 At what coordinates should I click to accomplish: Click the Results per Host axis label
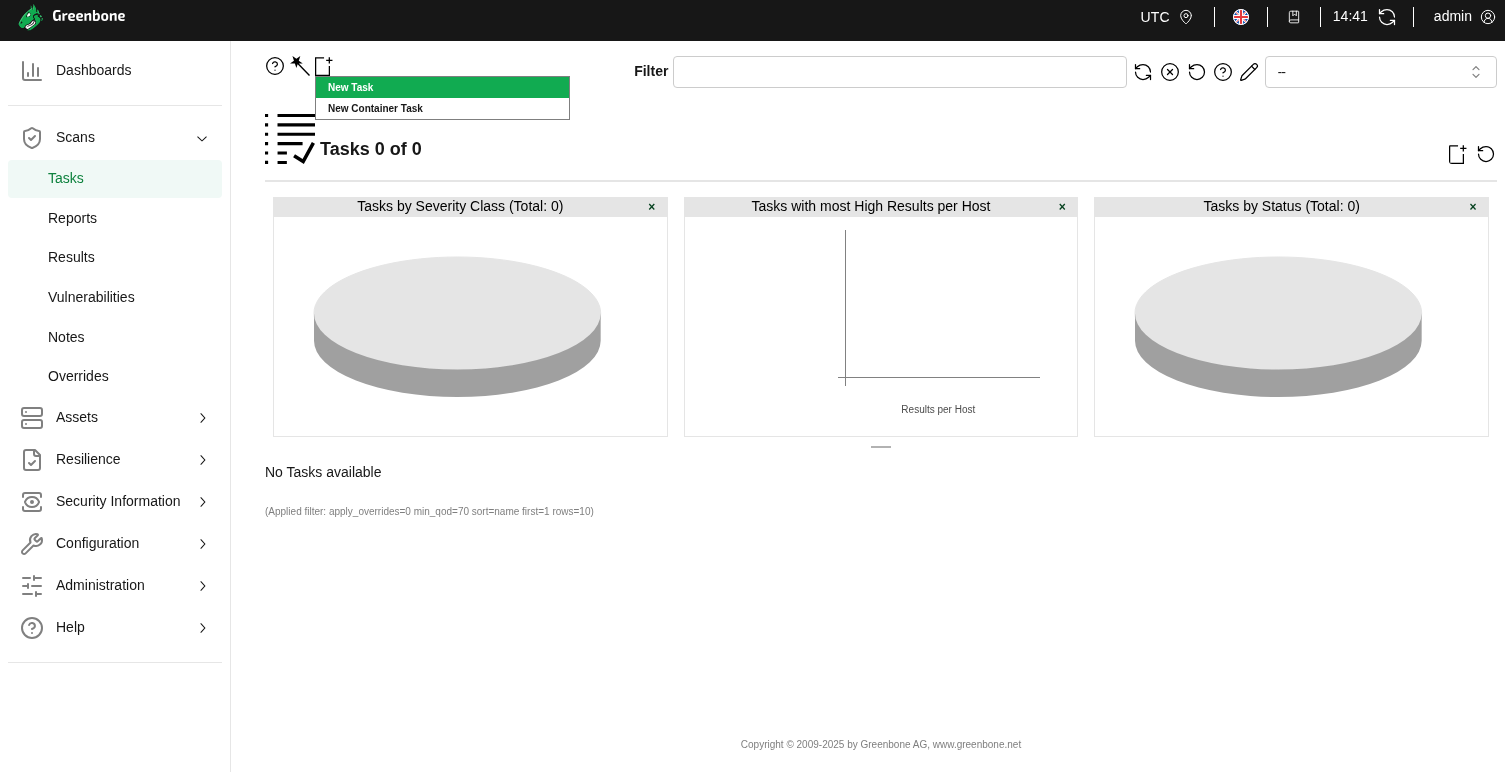pyautogui.click(x=938, y=409)
